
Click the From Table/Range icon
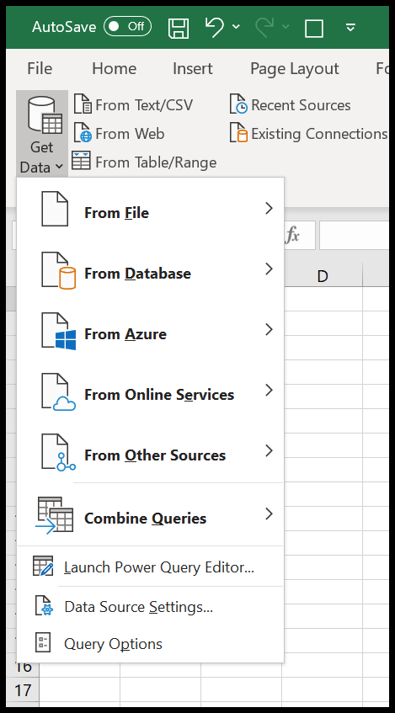coord(81,161)
